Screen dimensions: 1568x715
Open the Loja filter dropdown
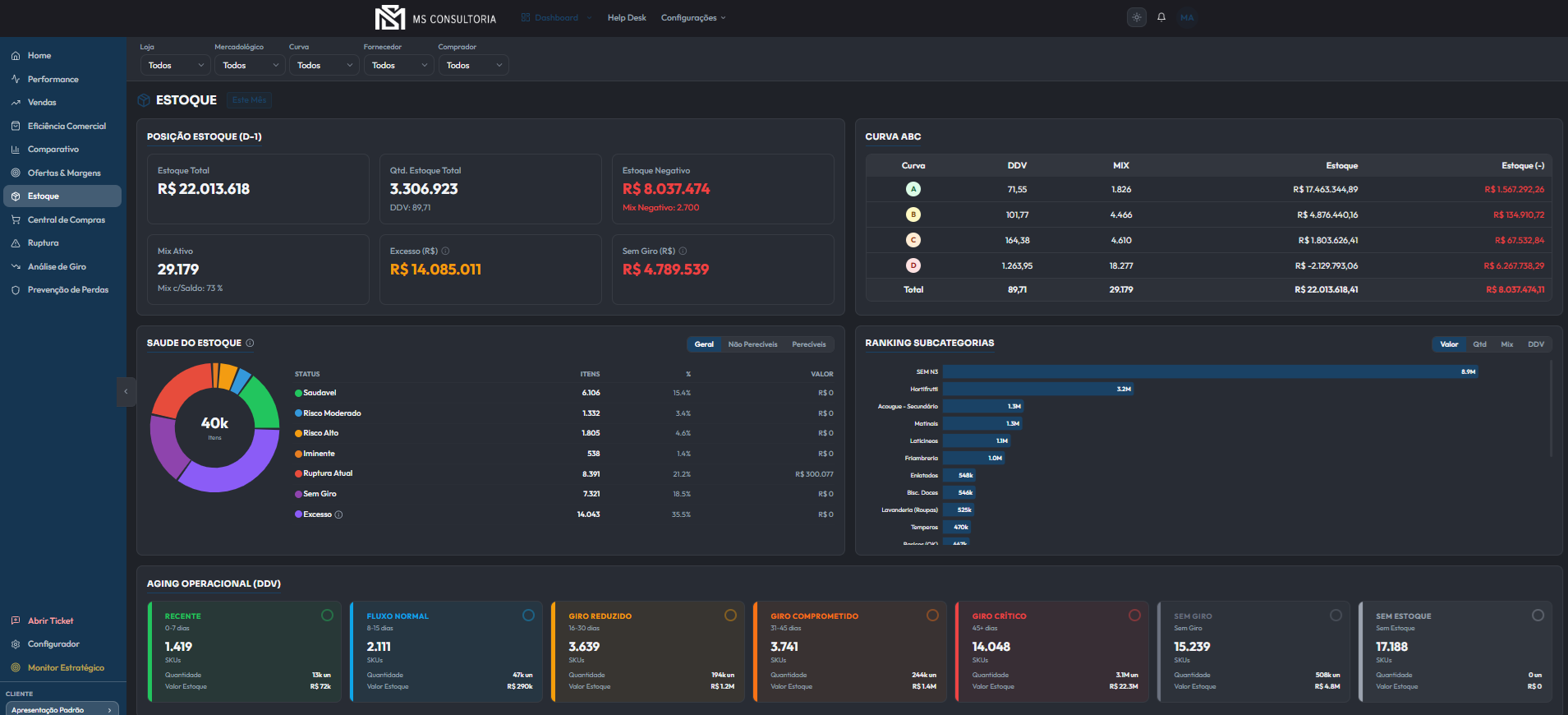(176, 65)
